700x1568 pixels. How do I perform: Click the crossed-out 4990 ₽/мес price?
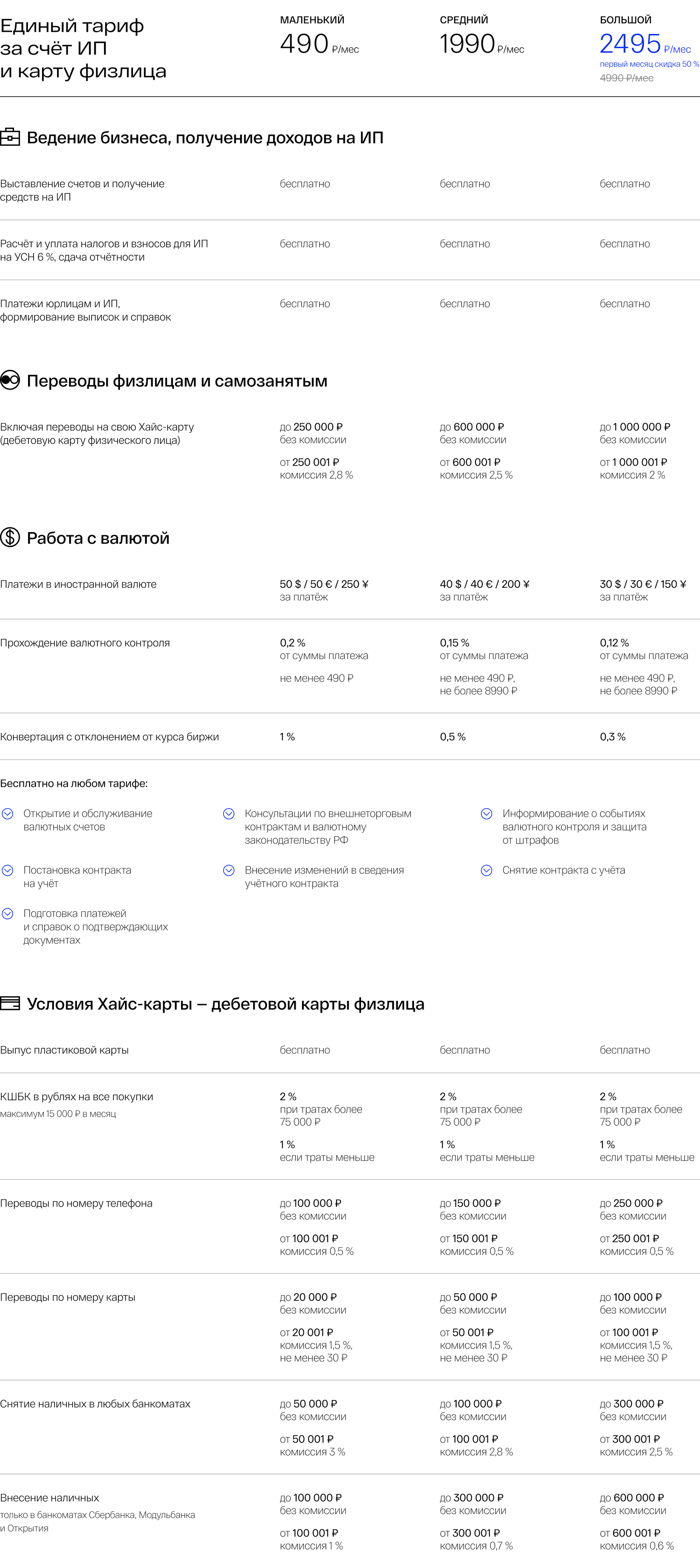(x=626, y=78)
